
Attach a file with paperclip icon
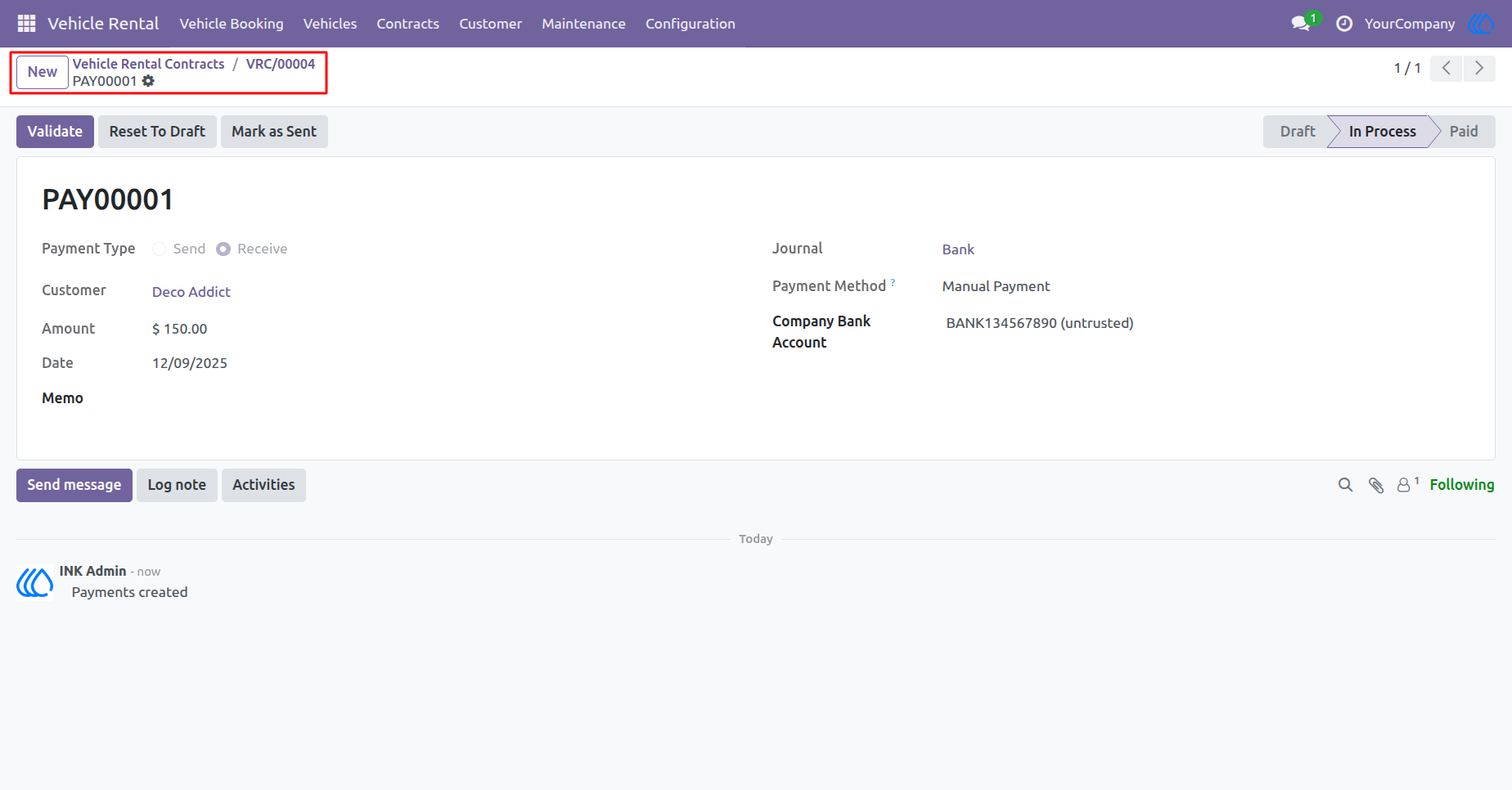click(x=1376, y=485)
